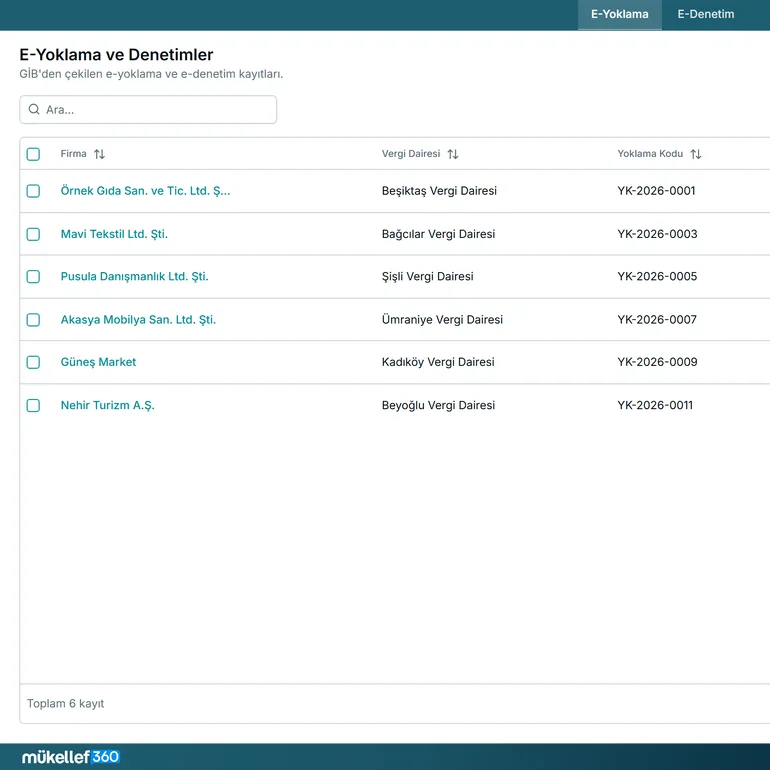Select Kadıköy Vergi Dairesi cell

pyautogui.click(x=438, y=362)
